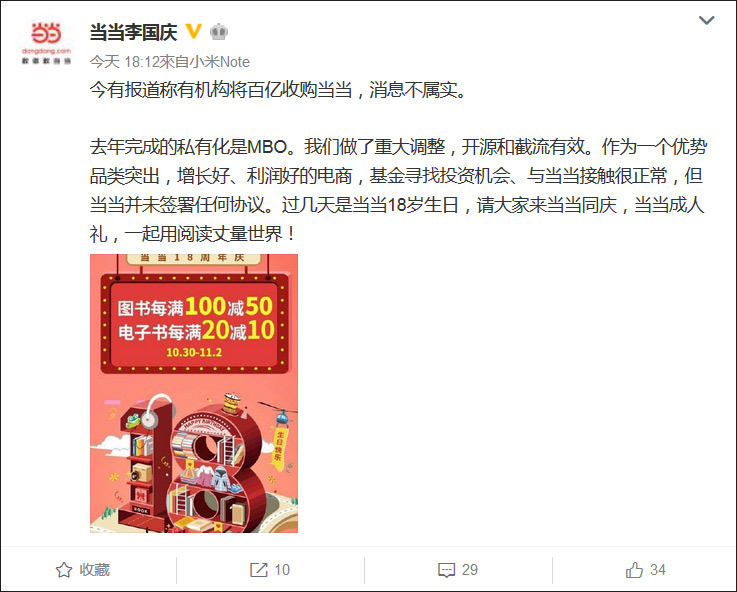Open the post options chevron dropdown

pyautogui.click(x=706, y=20)
